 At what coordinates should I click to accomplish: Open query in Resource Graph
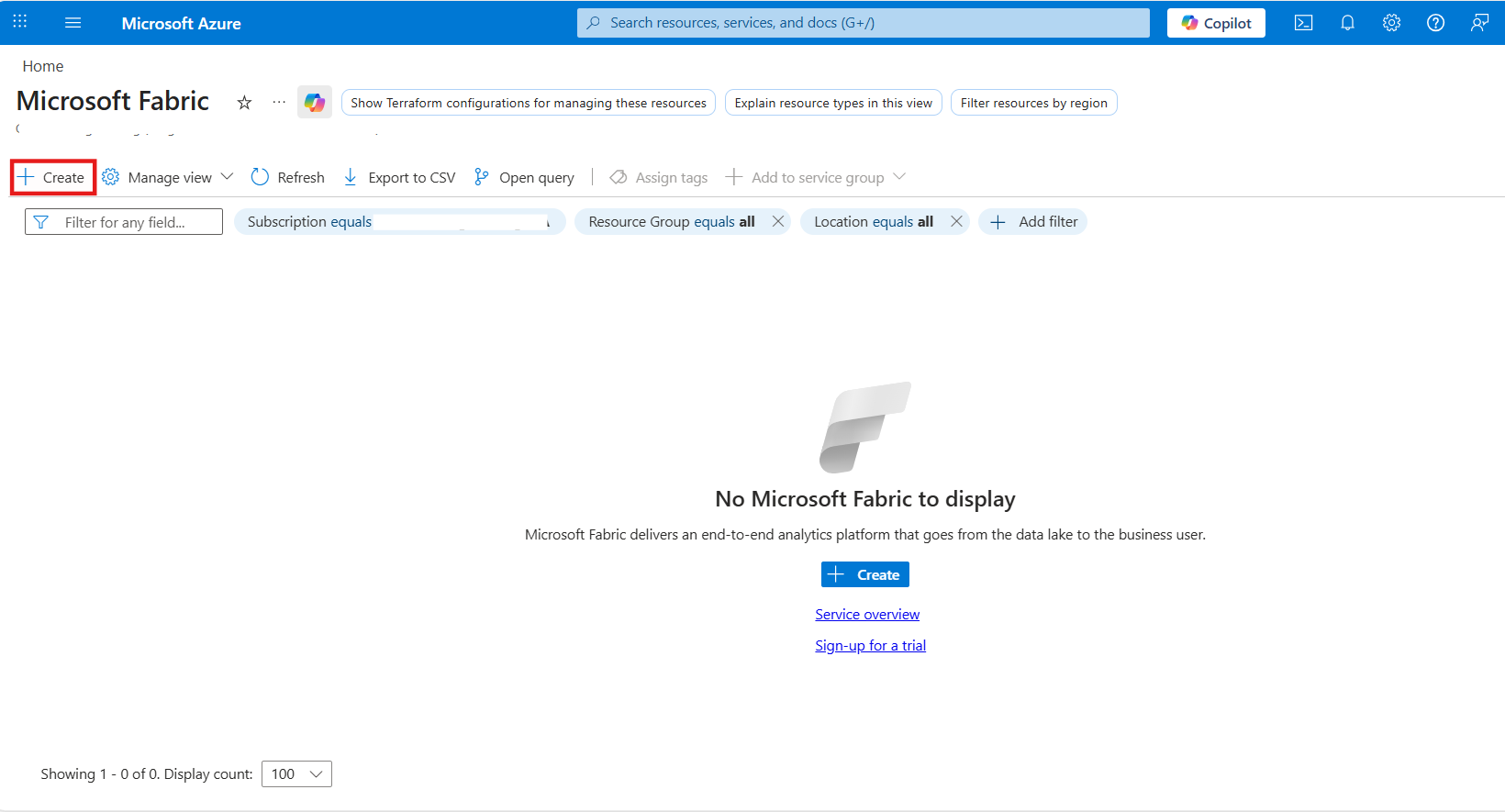(x=524, y=177)
